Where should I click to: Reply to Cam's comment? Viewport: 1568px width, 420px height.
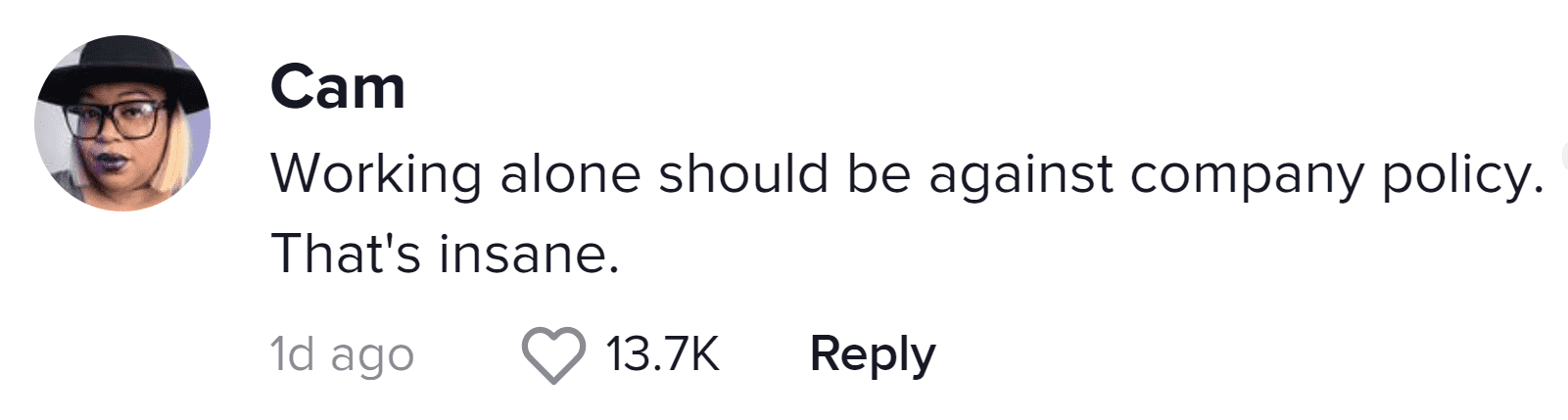click(872, 354)
